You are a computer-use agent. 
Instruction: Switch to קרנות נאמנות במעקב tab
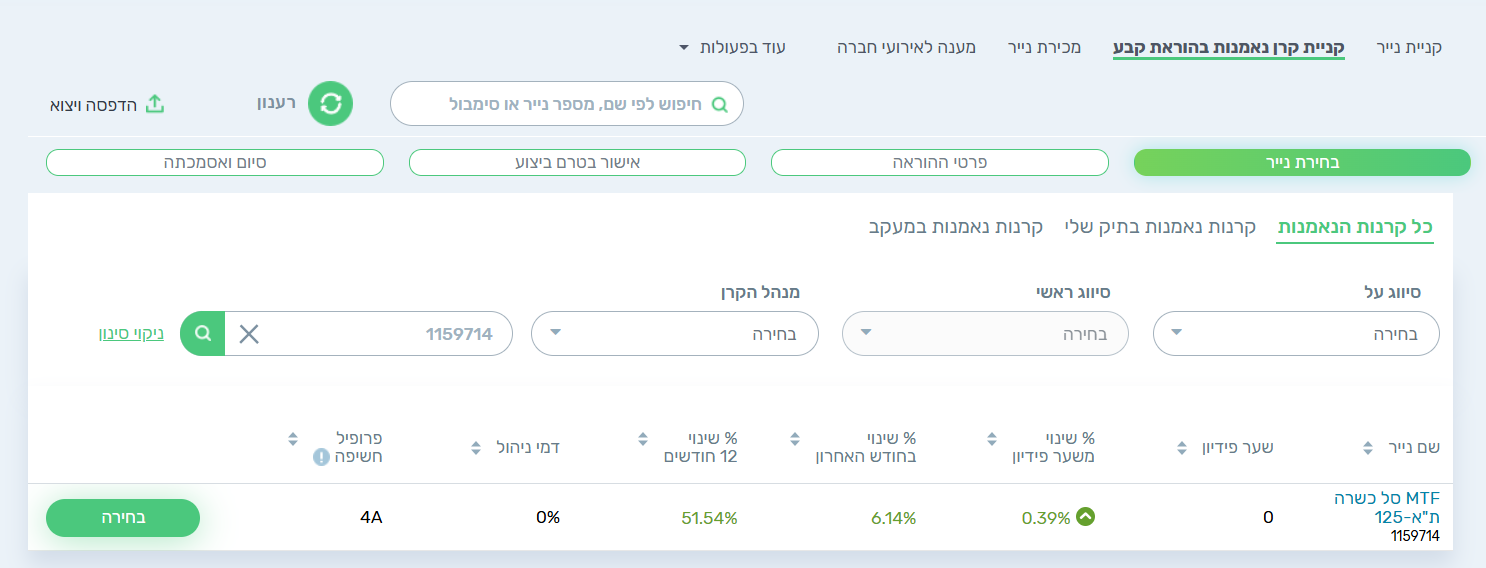(x=955, y=227)
